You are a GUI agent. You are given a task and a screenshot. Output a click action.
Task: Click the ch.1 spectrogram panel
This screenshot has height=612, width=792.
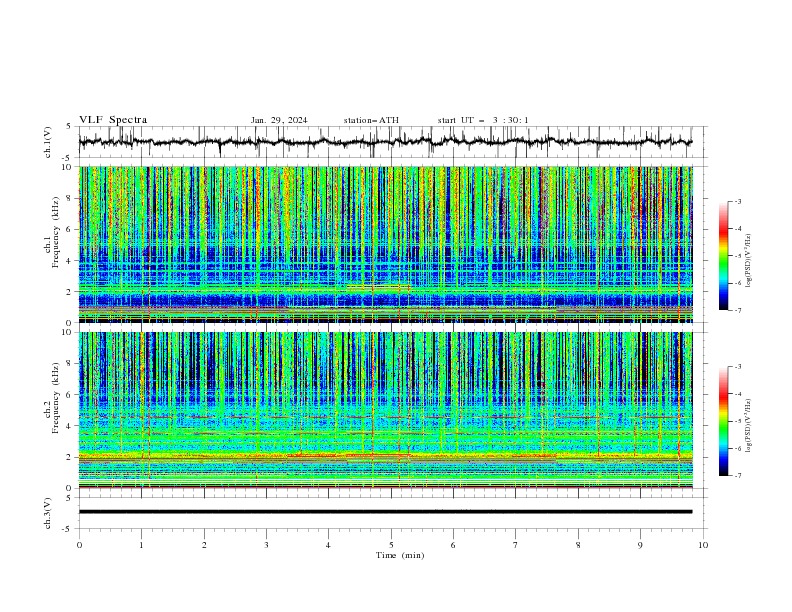pos(386,244)
